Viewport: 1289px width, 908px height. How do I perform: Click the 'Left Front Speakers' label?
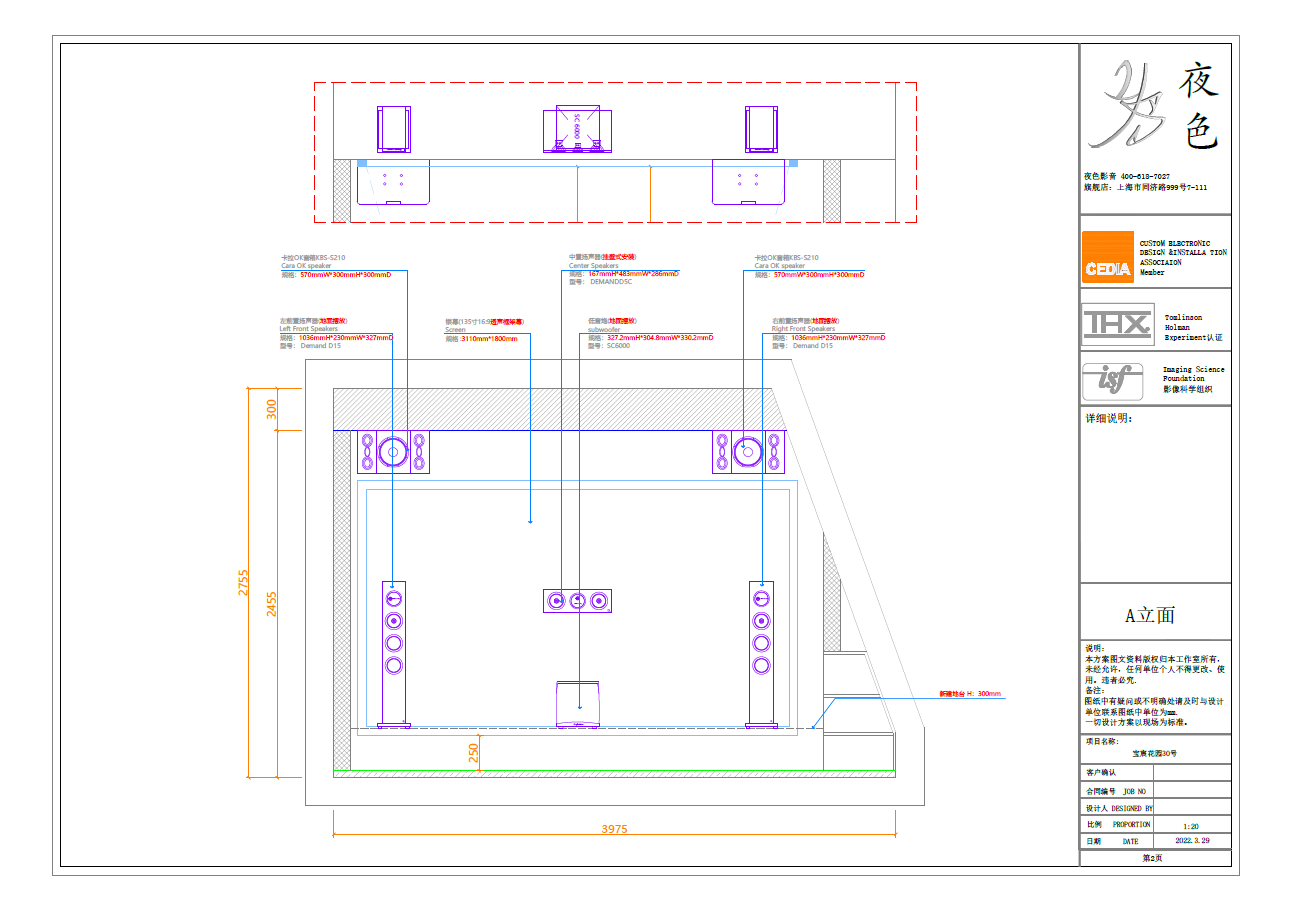click(x=308, y=329)
